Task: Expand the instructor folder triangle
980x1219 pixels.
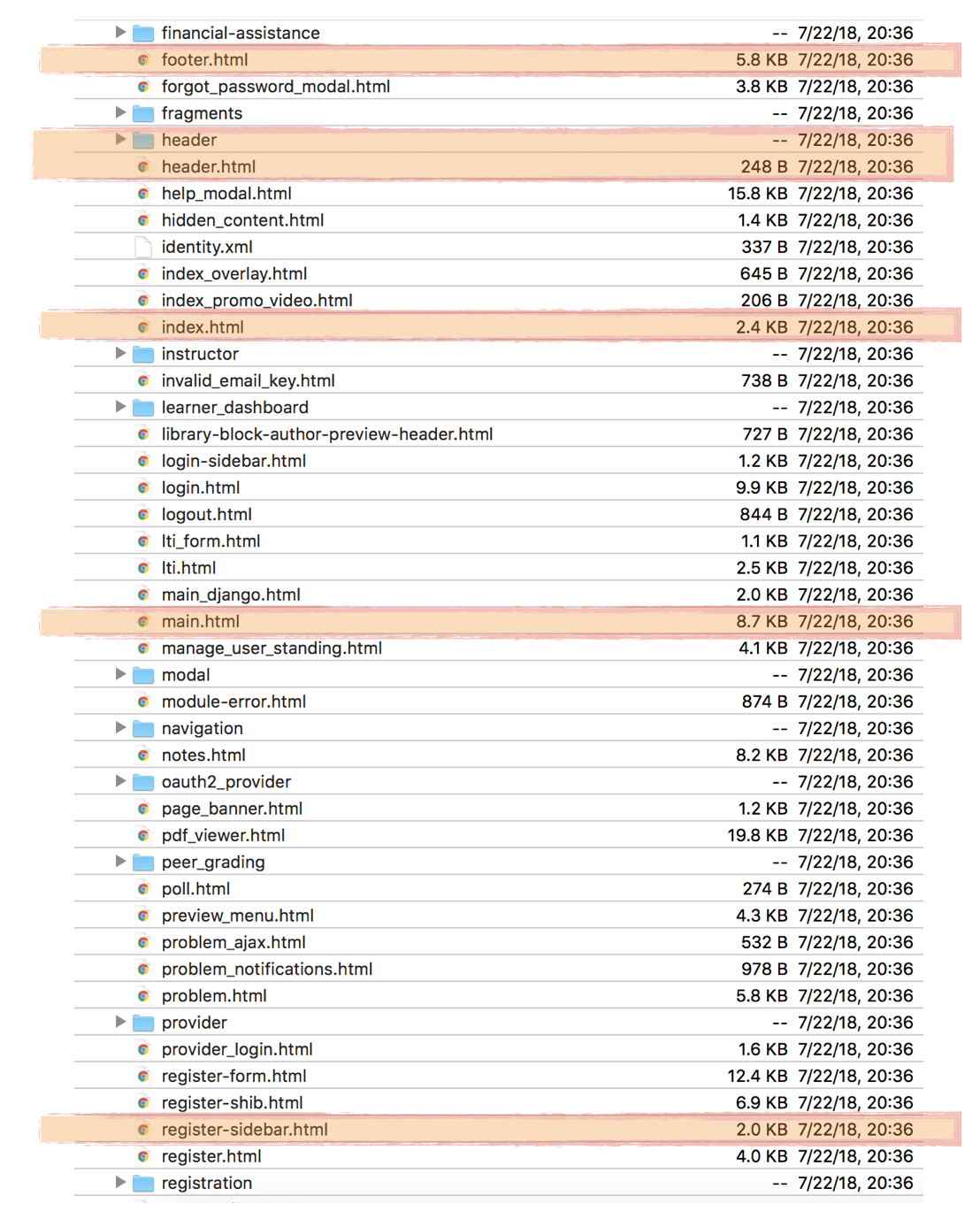Action: coord(121,354)
